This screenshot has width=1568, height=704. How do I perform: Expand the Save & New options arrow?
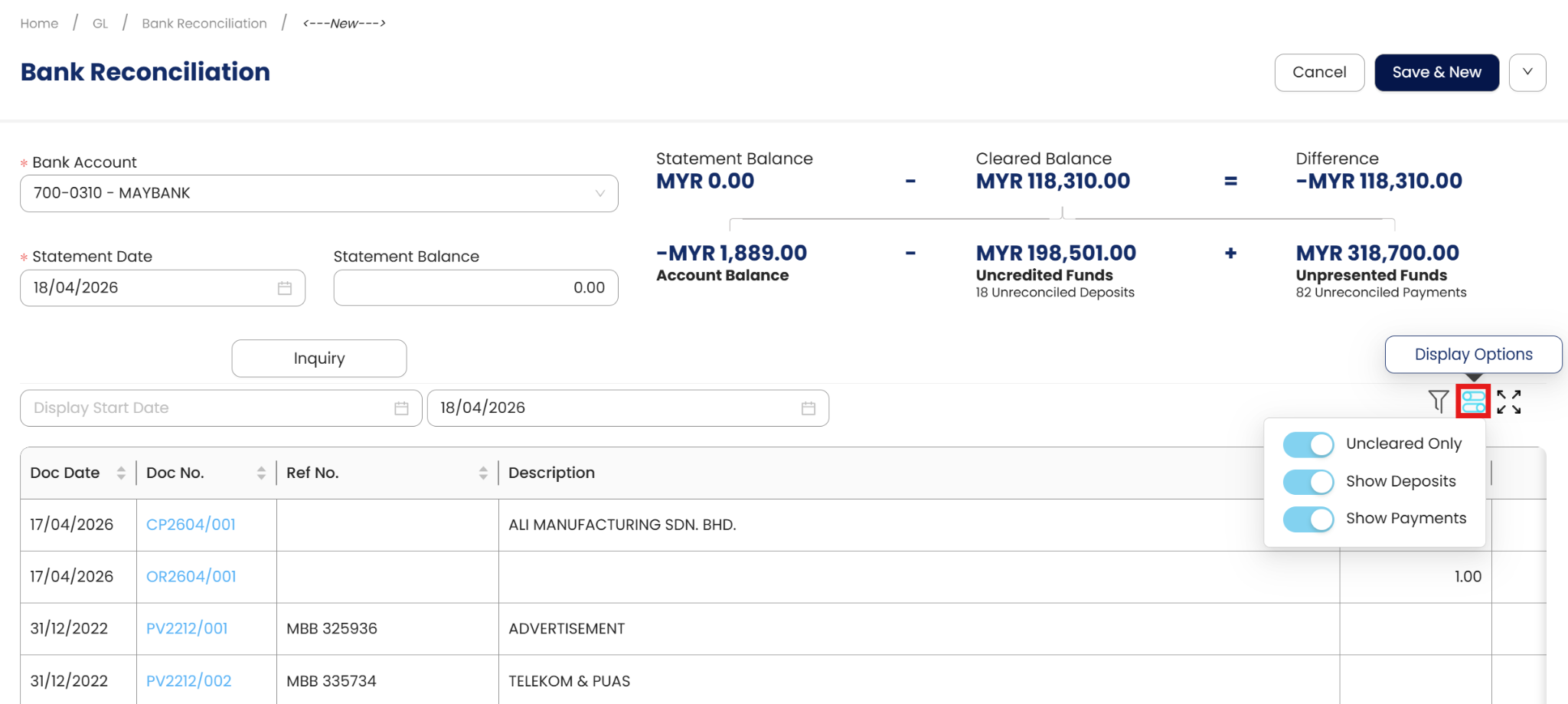[1527, 73]
